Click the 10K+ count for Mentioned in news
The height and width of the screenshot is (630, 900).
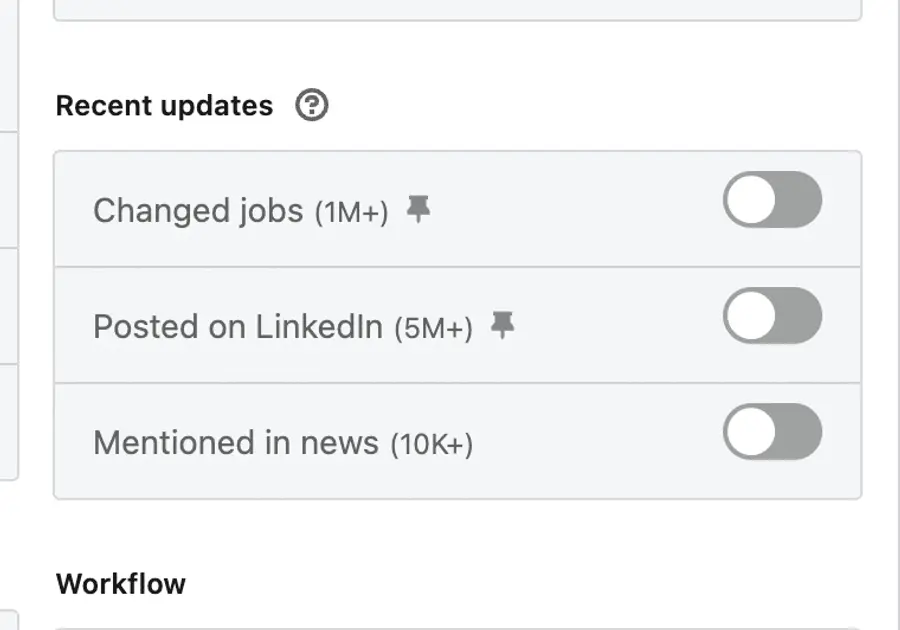click(431, 445)
